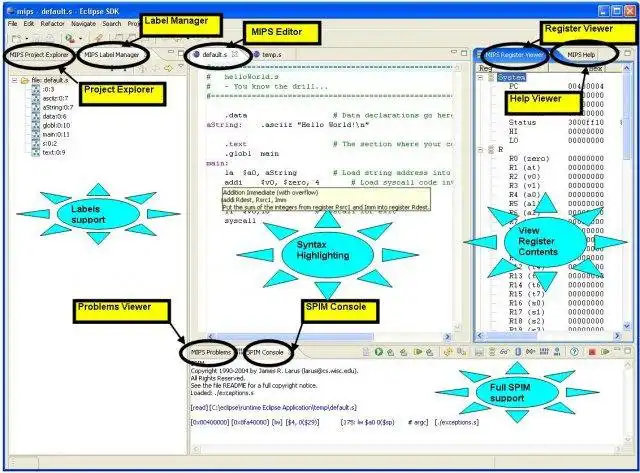This screenshot has height=473, width=640.
Task: Click the Run external tools icon in main toolbar
Action: click(x=70, y=39)
